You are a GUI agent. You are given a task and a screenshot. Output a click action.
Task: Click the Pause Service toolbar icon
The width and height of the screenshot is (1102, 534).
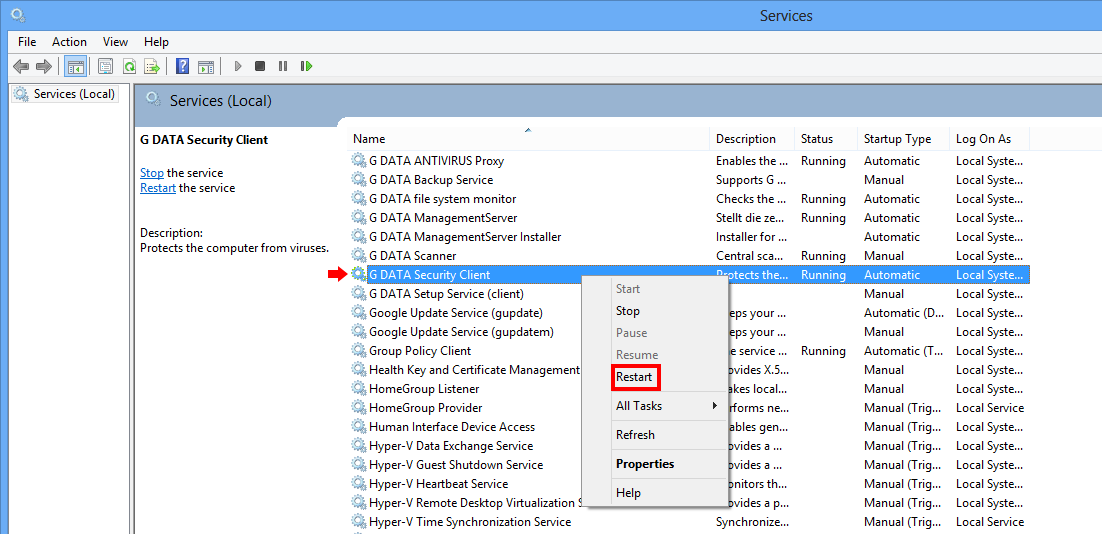tap(283, 66)
